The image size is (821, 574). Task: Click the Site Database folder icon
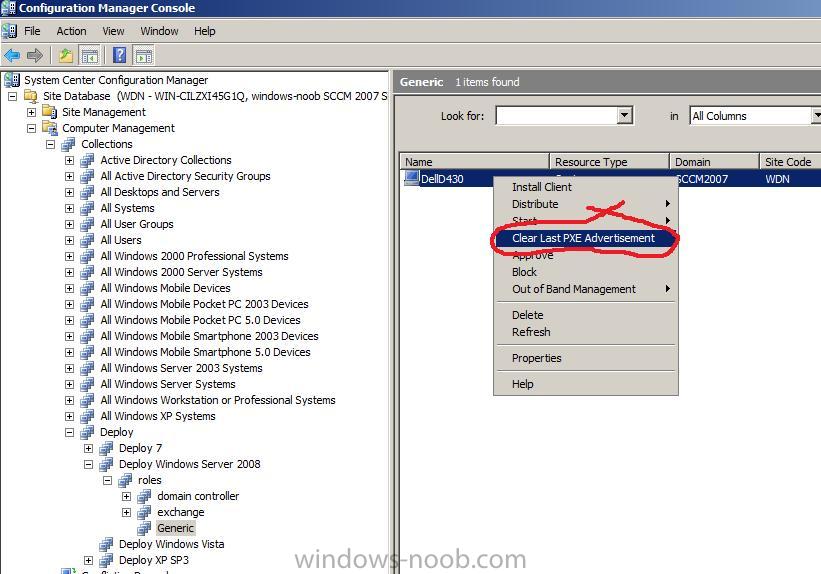[31, 96]
